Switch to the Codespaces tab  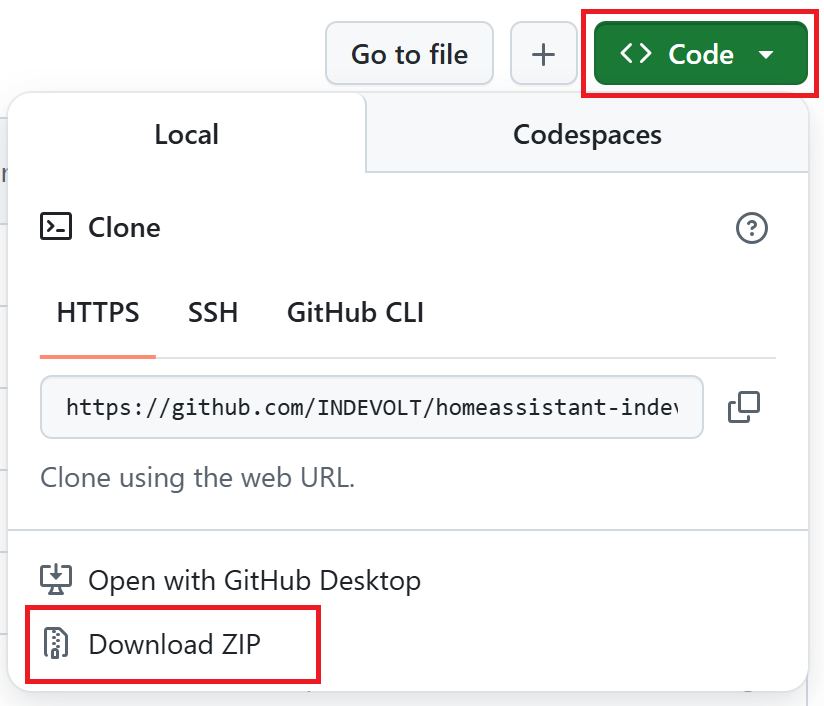pos(587,134)
